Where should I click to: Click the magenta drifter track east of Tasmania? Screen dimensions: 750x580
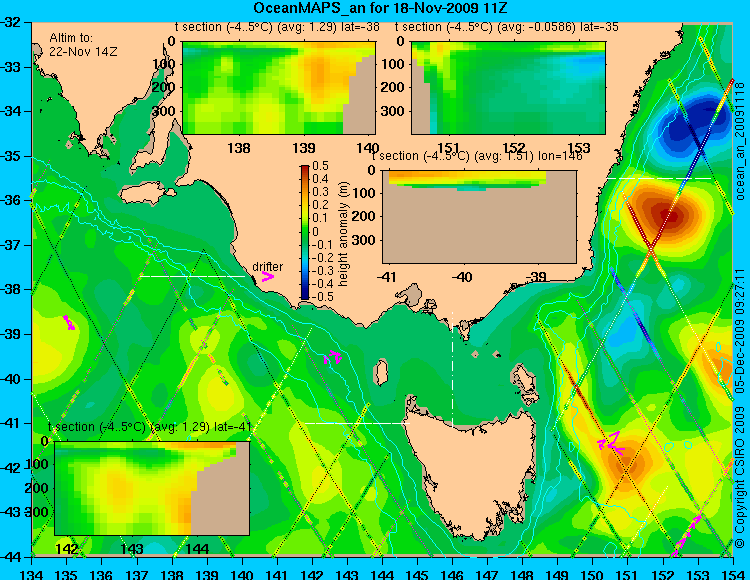point(611,442)
